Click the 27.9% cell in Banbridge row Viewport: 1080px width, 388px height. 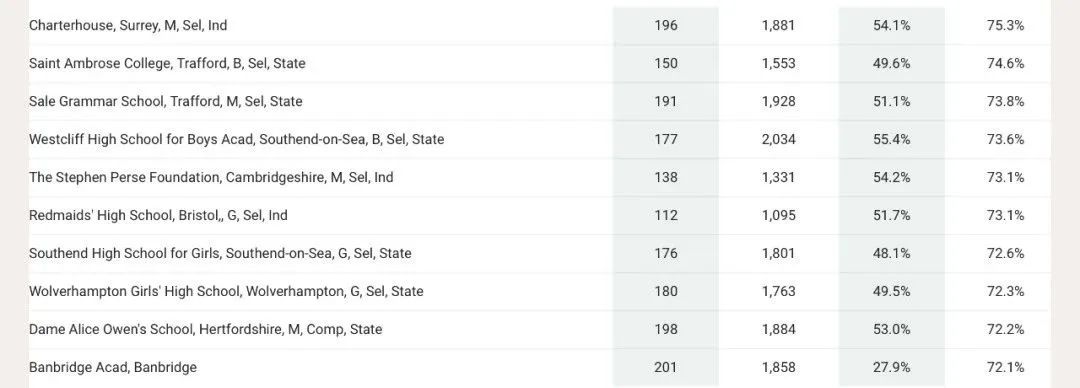(891, 367)
